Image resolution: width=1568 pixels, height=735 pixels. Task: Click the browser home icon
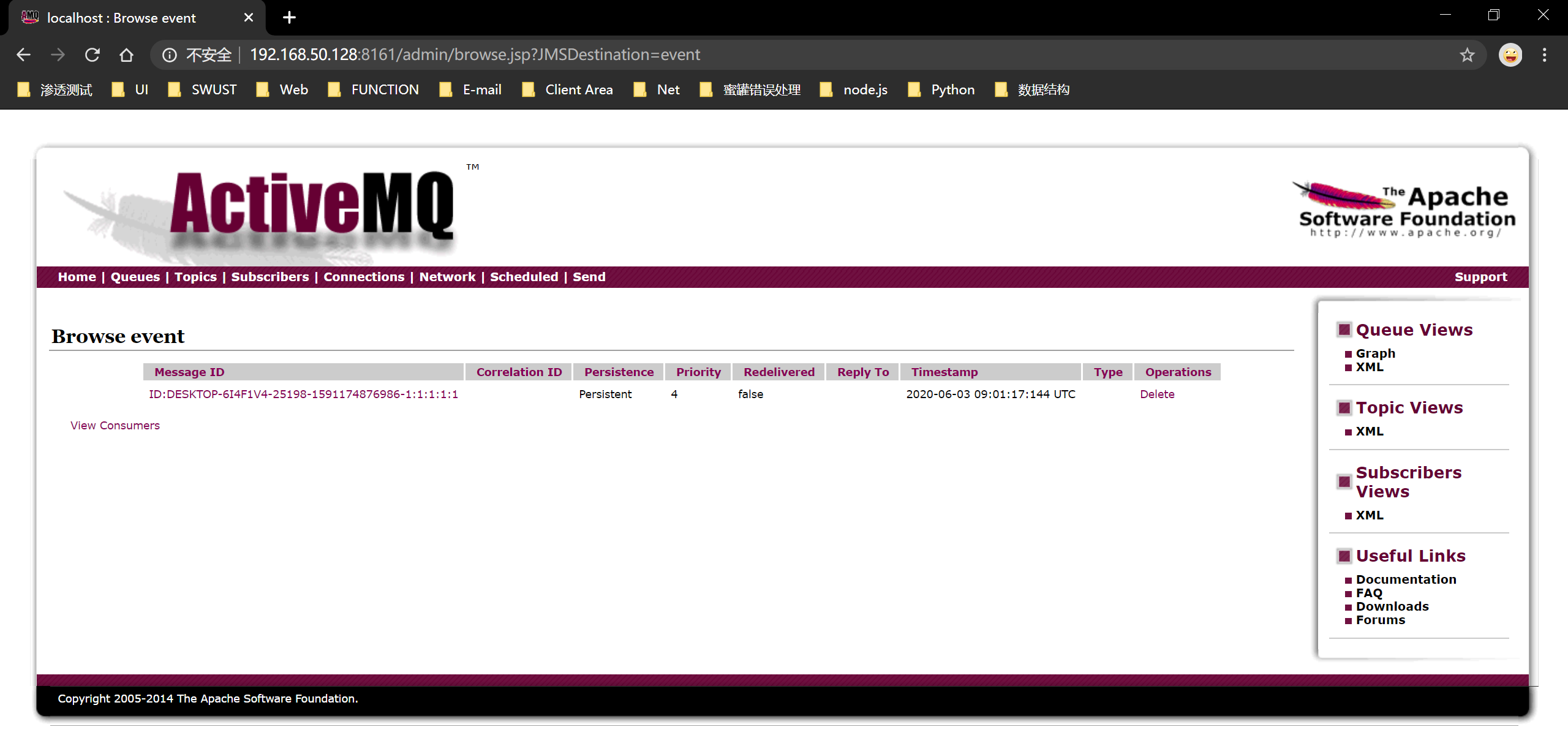pyautogui.click(x=126, y=55)
